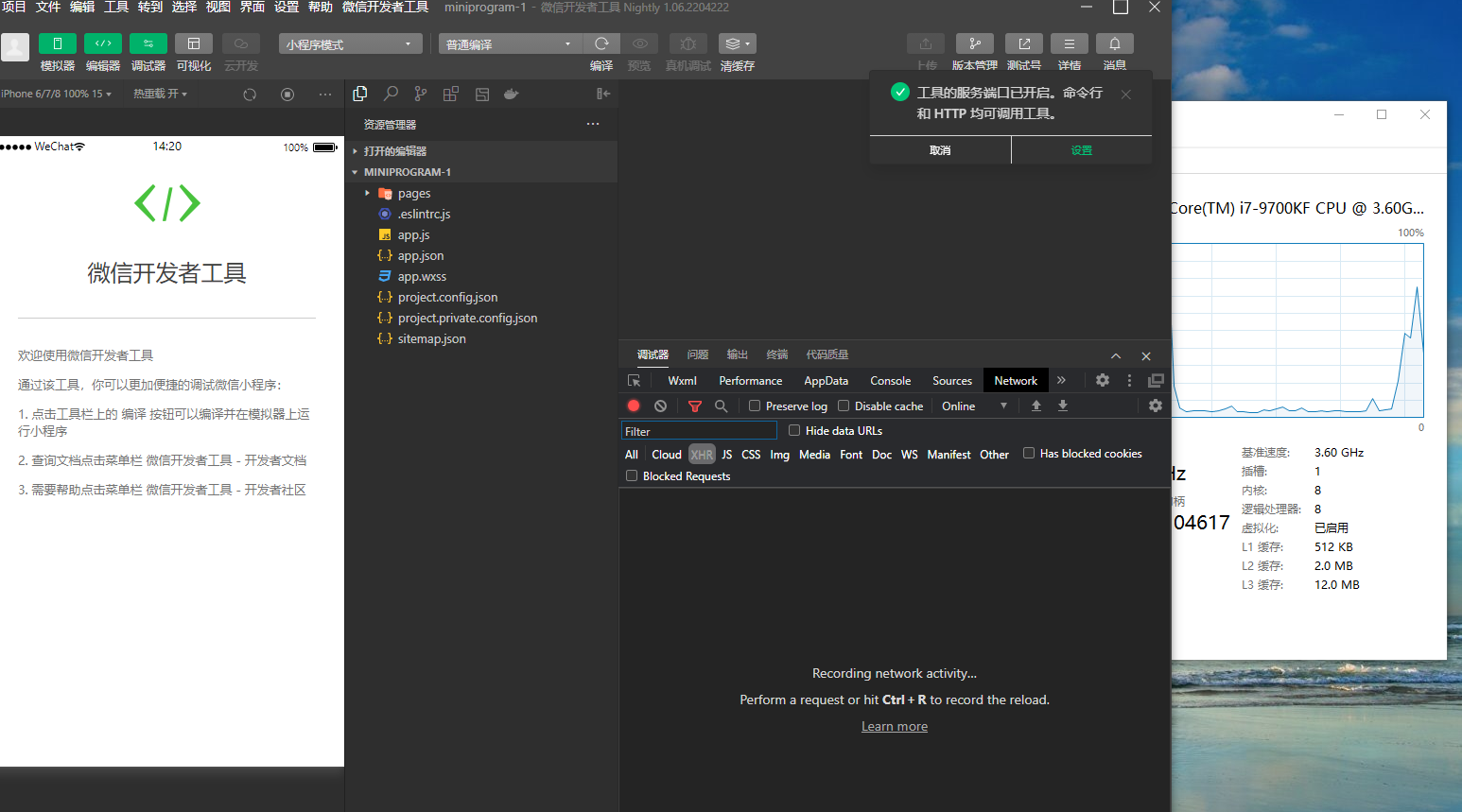Refresh the simulator
The width and height of the screenshot is (1462, 812).
click(250, 95)
